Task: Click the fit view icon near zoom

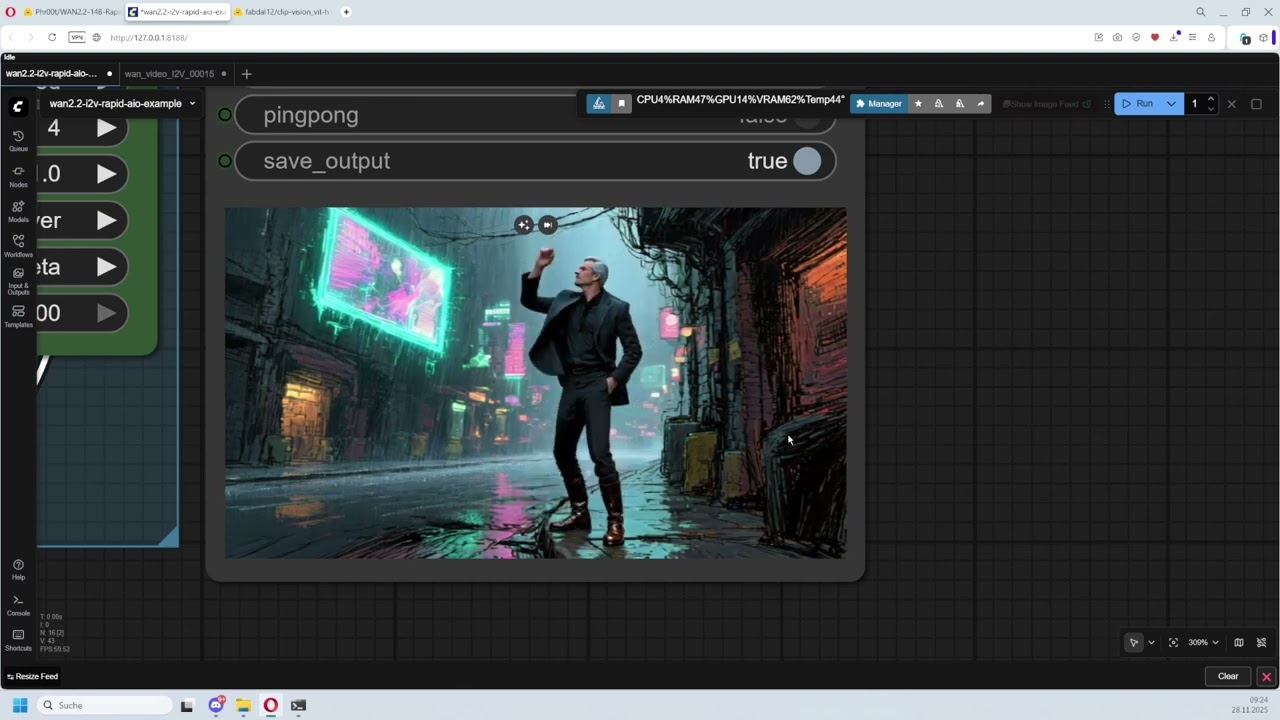Action: pyautogui.click(x=1173, y=642)
